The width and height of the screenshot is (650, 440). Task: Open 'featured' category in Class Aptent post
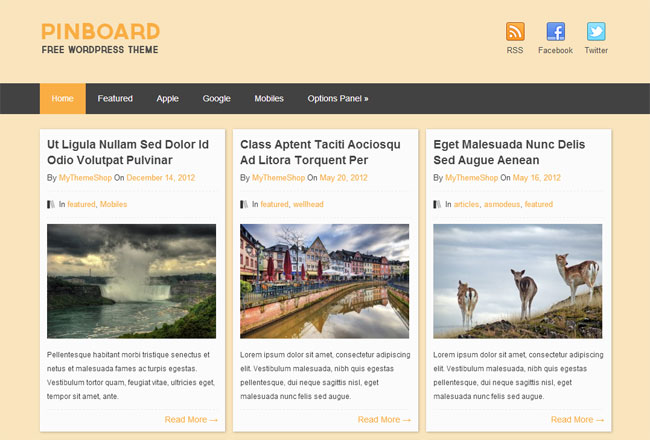(274, 204)
